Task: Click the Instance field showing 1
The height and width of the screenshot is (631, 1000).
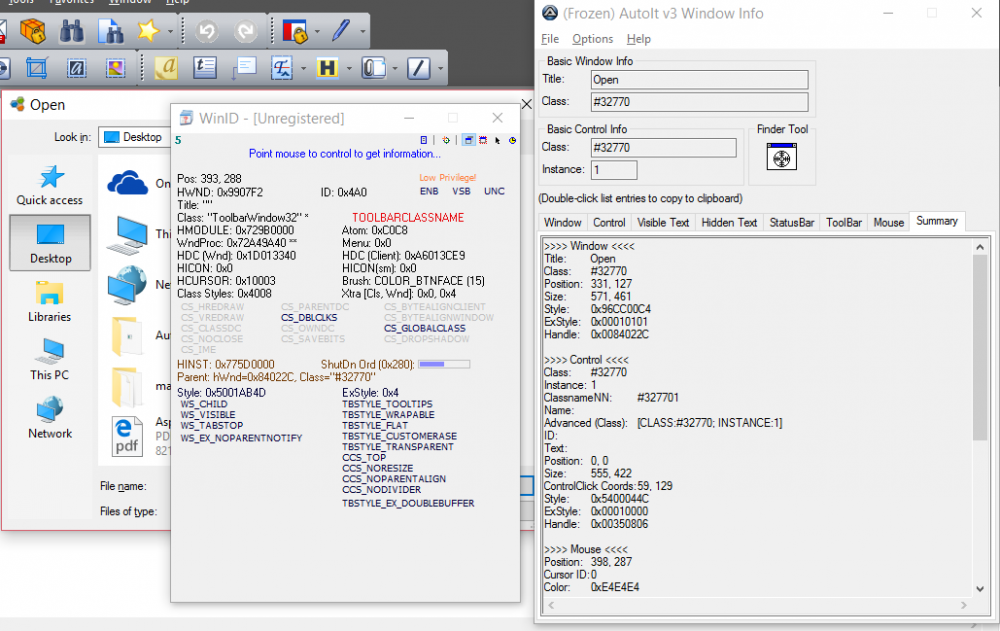Action: 614,170
